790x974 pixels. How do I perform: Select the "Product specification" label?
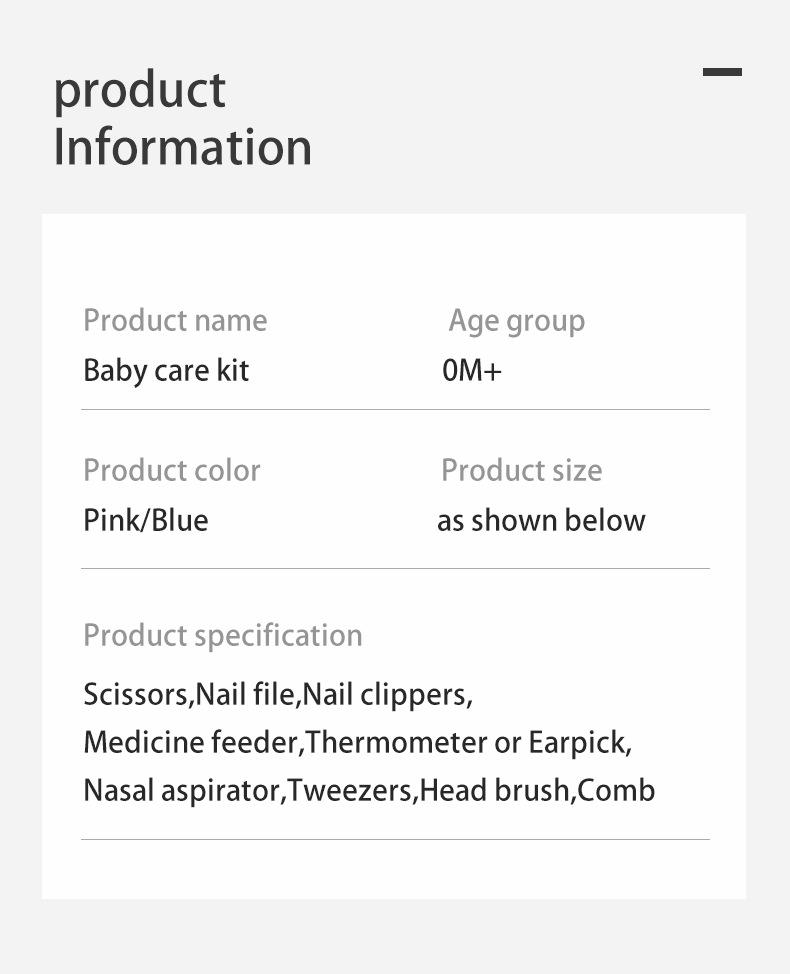(x=222, y=636)
